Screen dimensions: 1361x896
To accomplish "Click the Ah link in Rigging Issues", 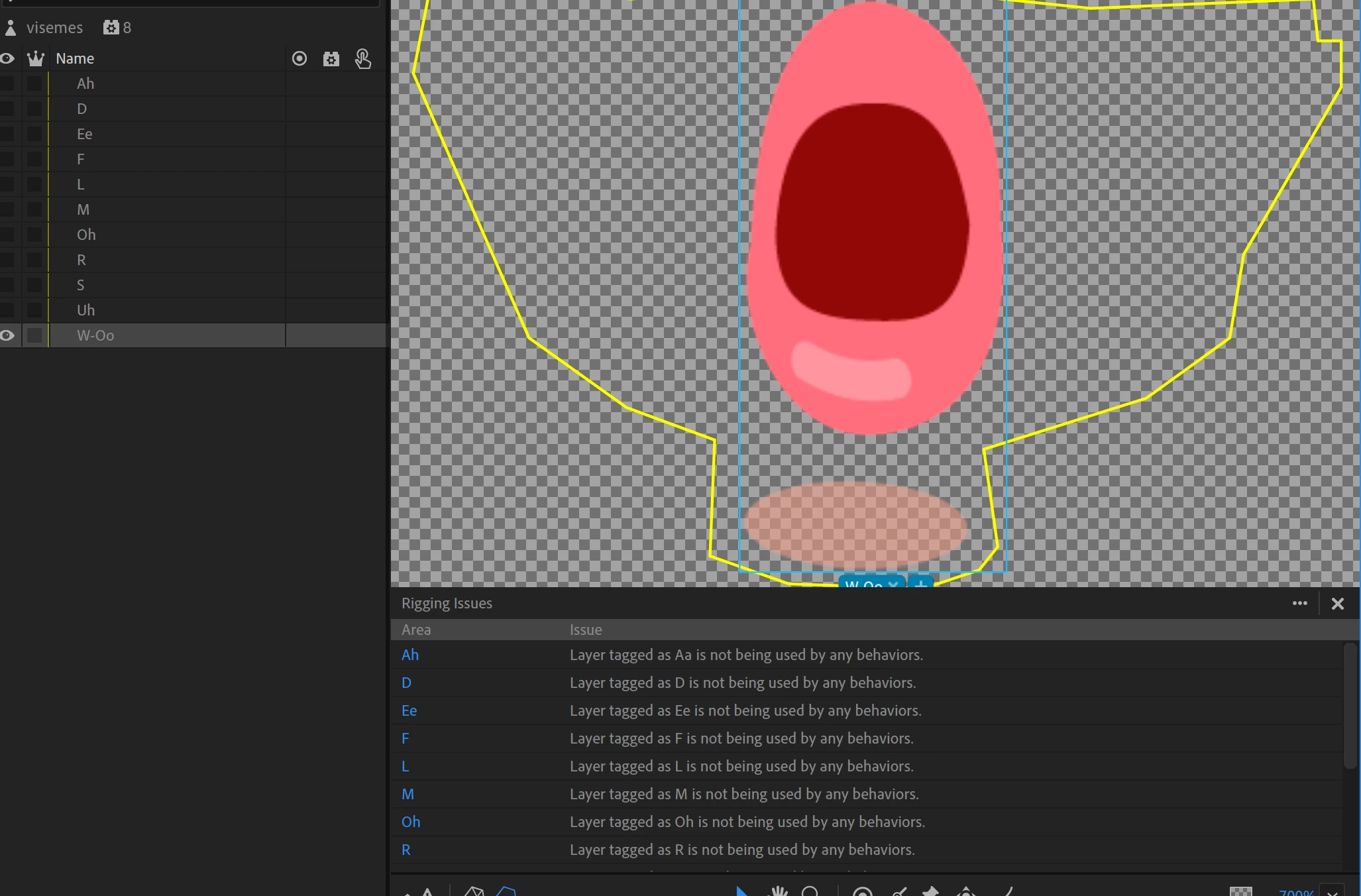I will (x=410, y=655).
